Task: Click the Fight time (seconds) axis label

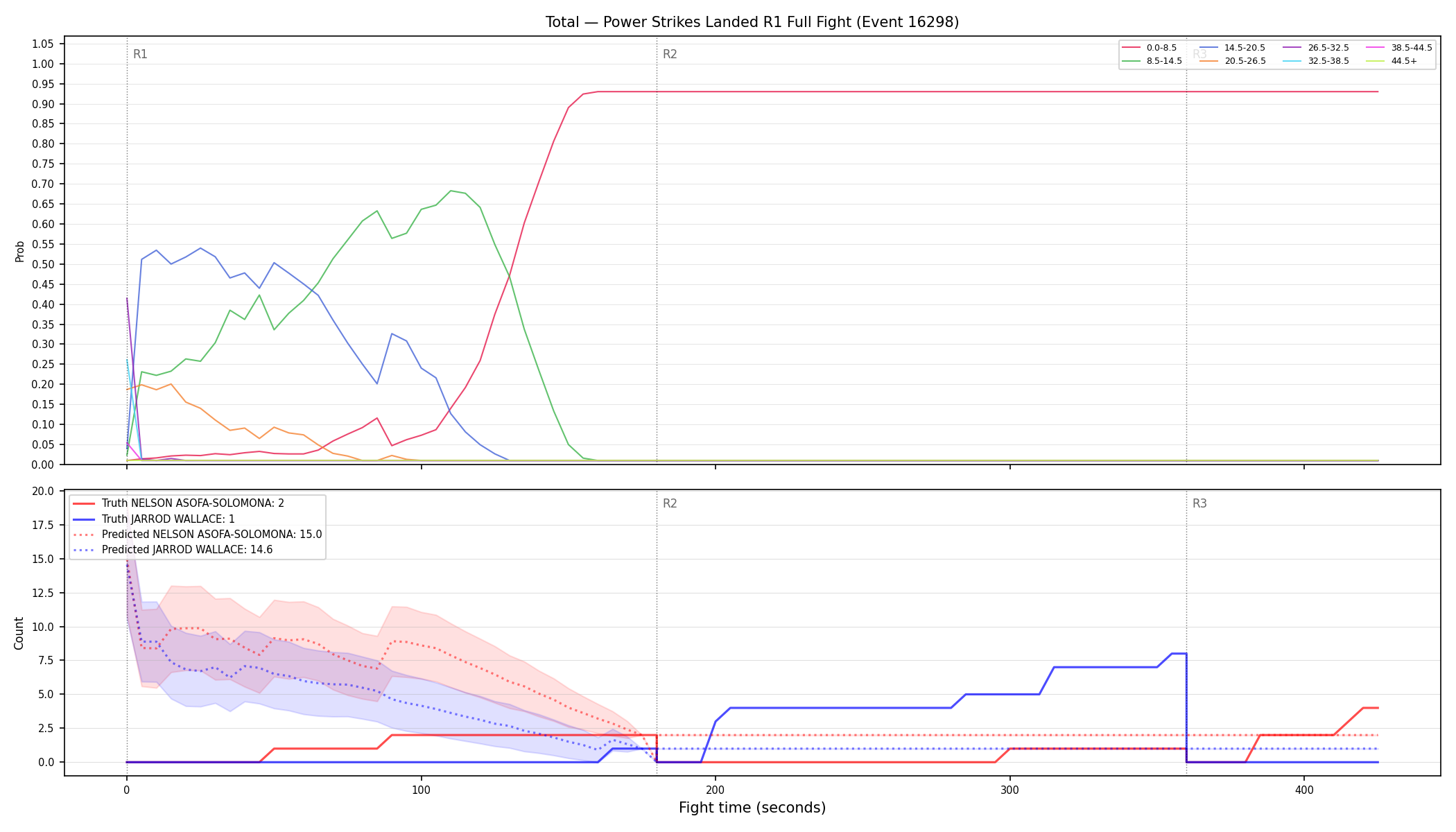Action: coord(752,808)
